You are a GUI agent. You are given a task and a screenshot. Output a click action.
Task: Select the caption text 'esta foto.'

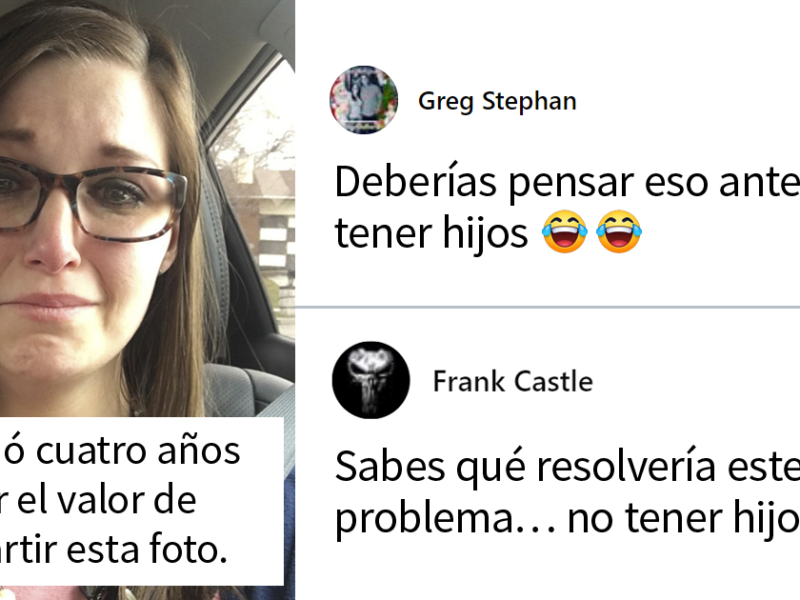147,550
